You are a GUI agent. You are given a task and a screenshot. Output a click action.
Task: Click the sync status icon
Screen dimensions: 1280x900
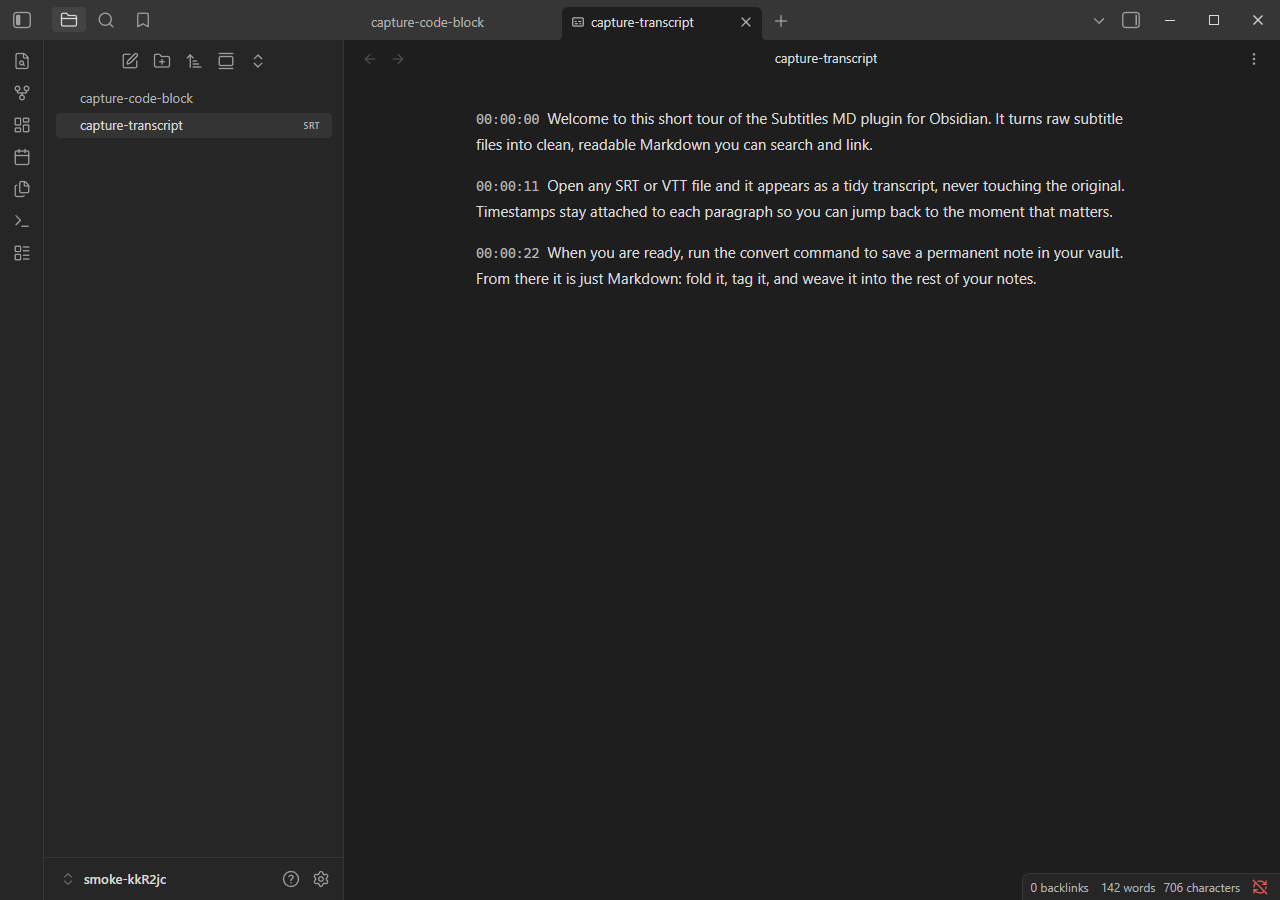click(1260, 887)
